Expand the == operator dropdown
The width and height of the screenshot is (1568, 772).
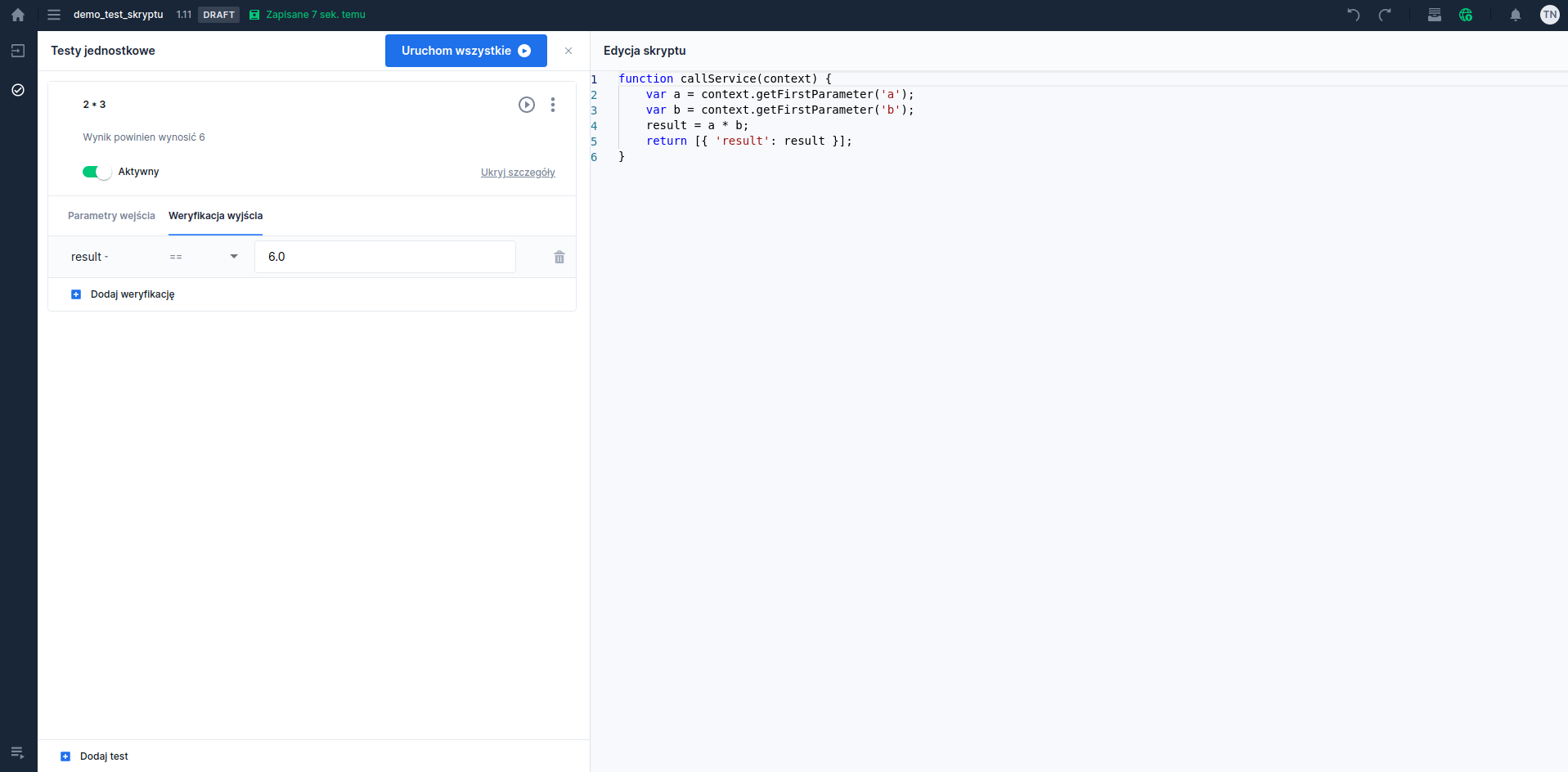click(x=204, y=257)
